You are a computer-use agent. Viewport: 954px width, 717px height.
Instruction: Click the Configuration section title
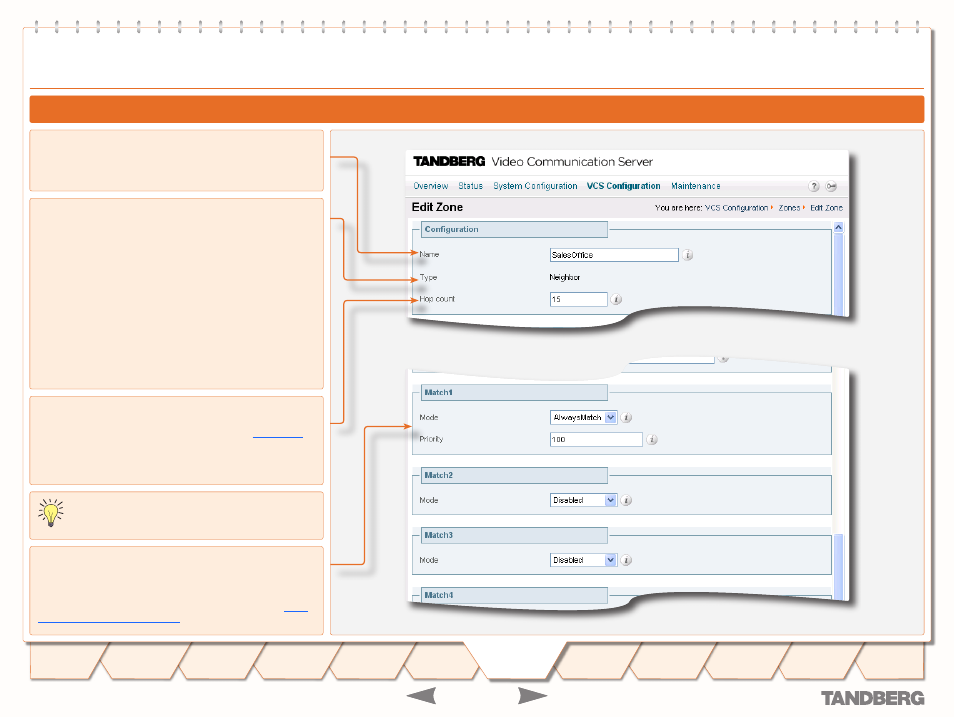click(451, 229)
